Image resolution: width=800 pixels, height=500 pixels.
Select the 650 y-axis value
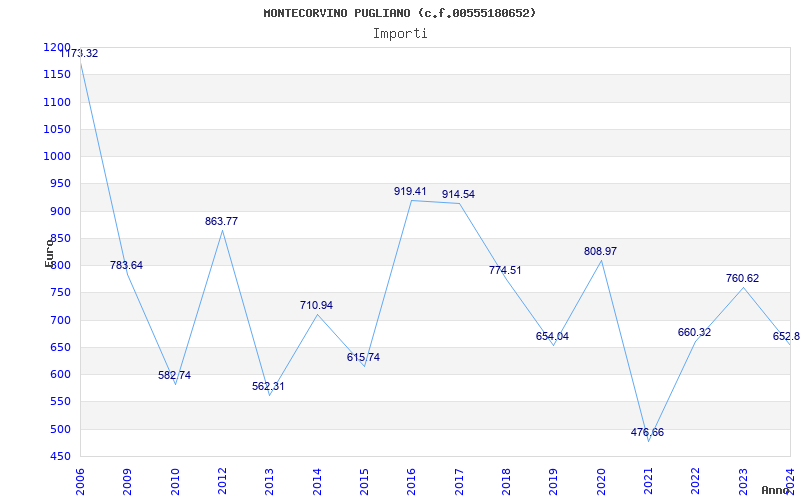click(60, 347)
